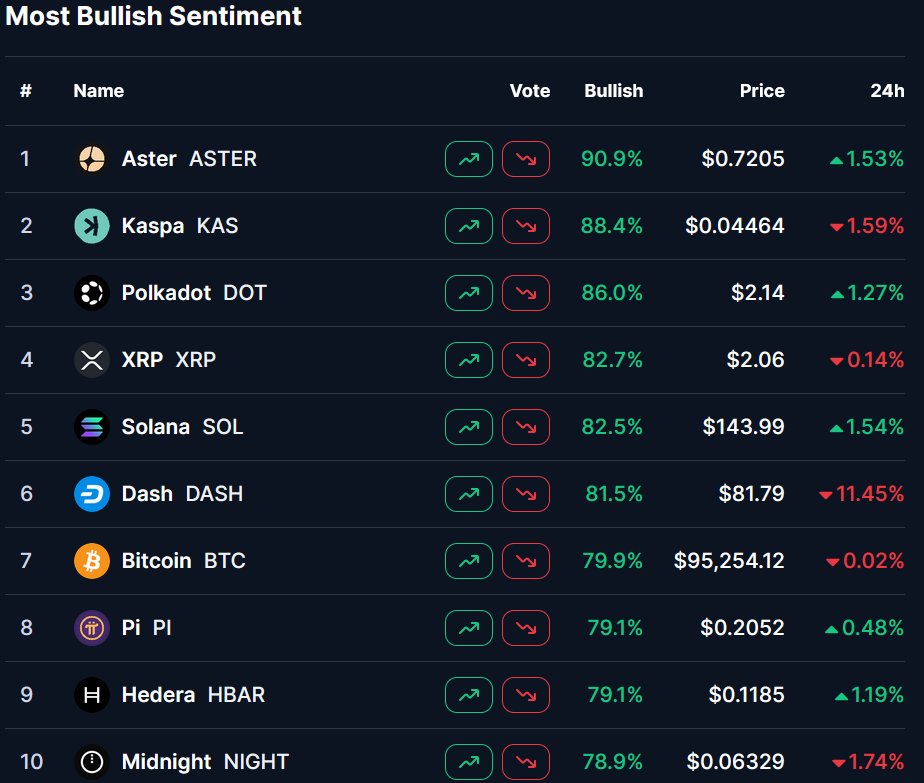The image size is (924, 783).
Task: Click the Dash coin logo icon
Action: [x=92, y=494]
